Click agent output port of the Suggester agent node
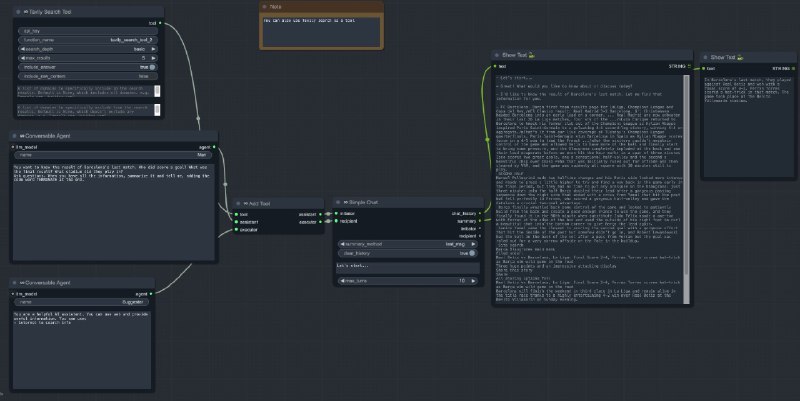 click(151, 294)
